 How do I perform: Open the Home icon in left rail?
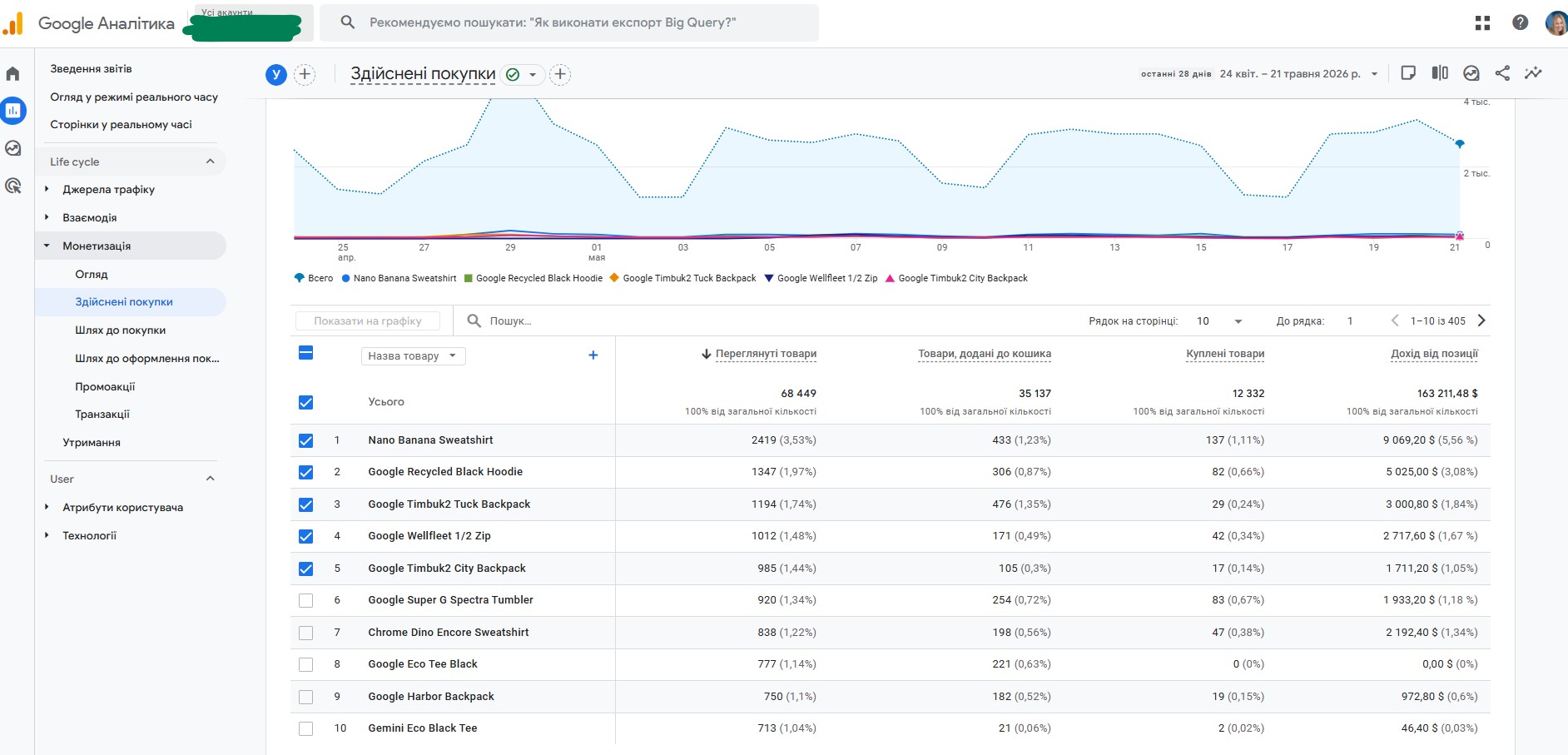(12, 74)
